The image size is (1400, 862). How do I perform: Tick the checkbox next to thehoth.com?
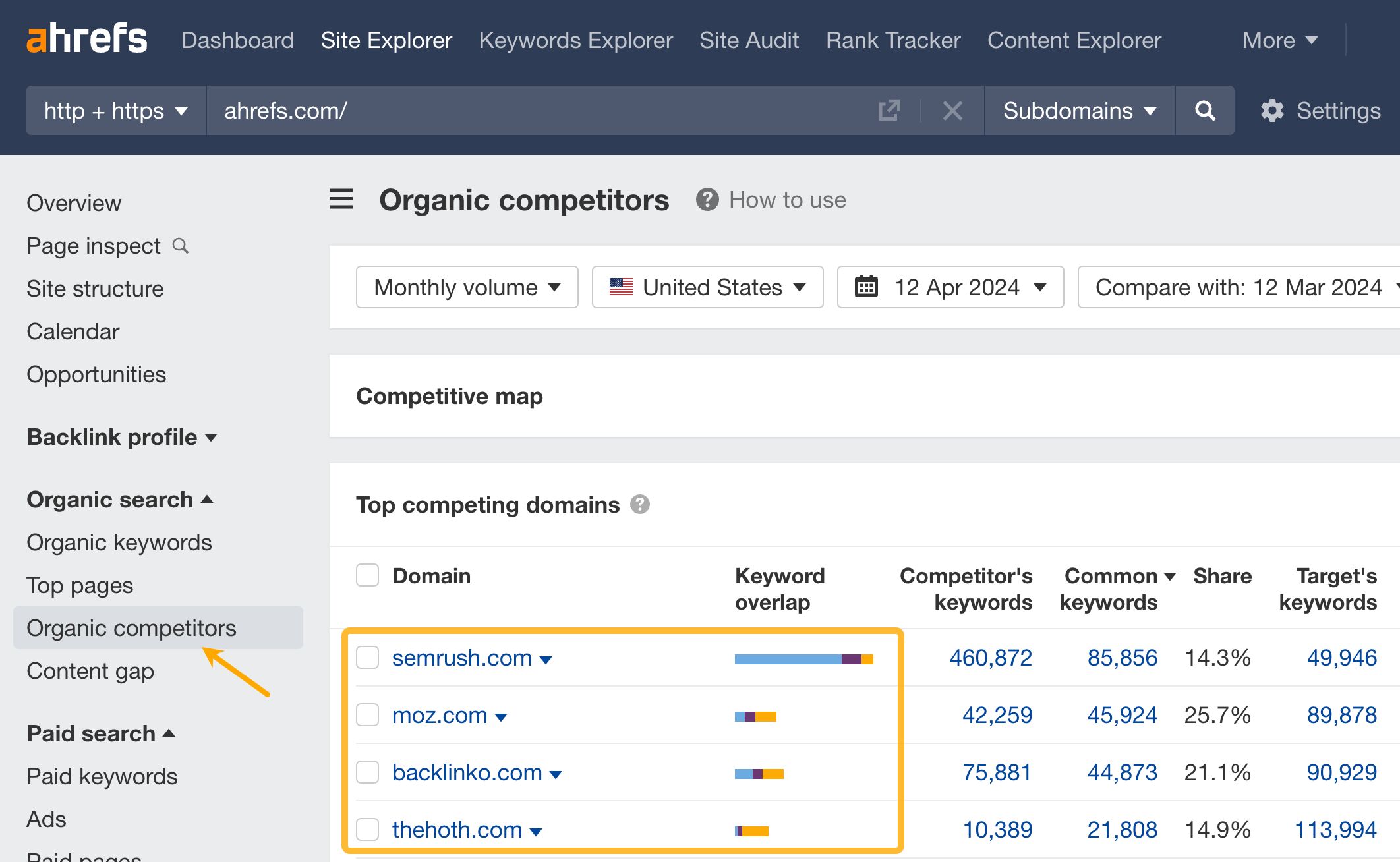(x=367, y=830)
